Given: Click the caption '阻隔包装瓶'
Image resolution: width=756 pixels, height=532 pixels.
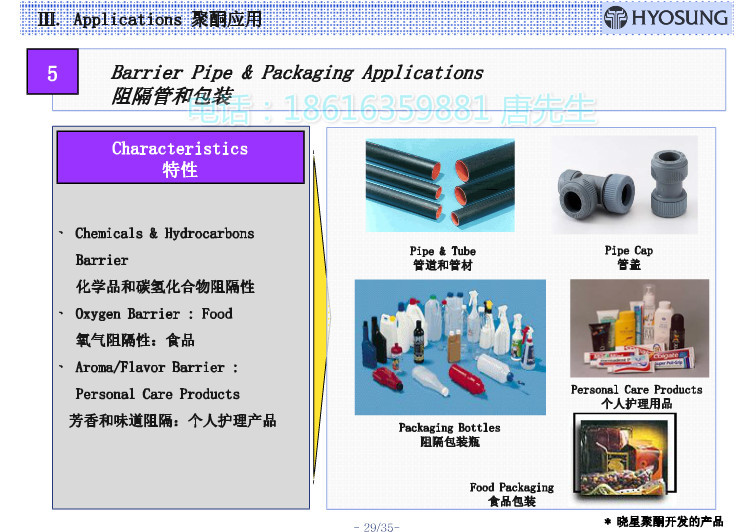Looking at the screenshot, I should 449,442.
